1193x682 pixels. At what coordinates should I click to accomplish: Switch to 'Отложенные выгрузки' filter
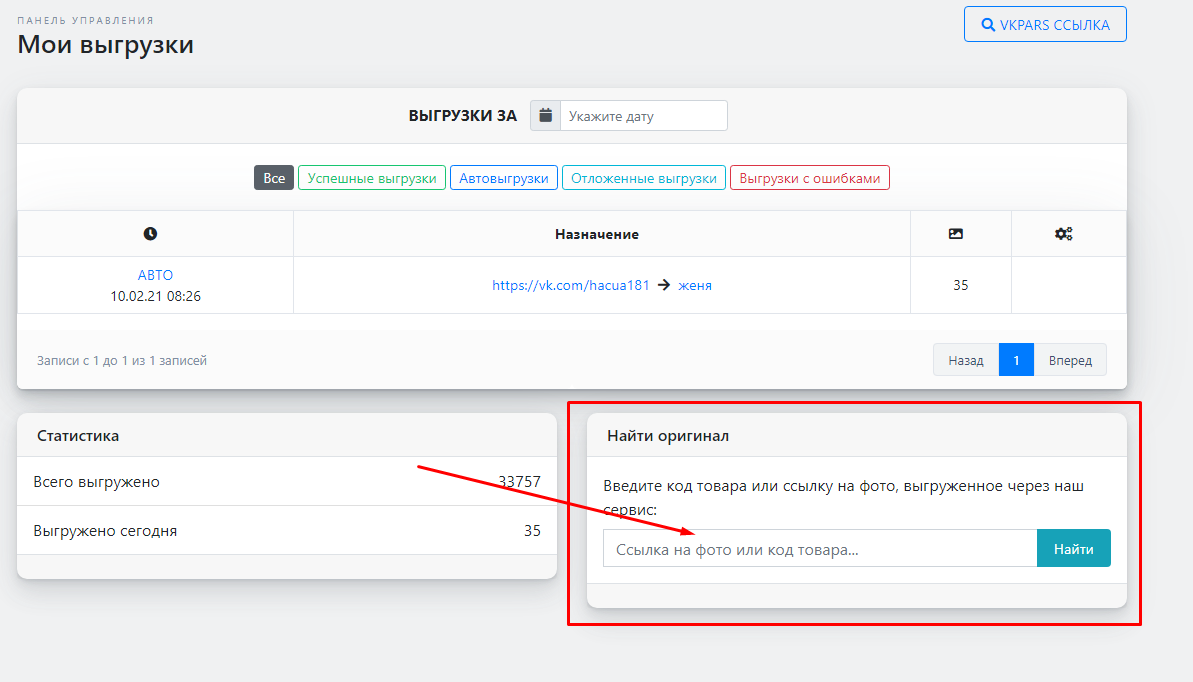(x=644, y=178)
